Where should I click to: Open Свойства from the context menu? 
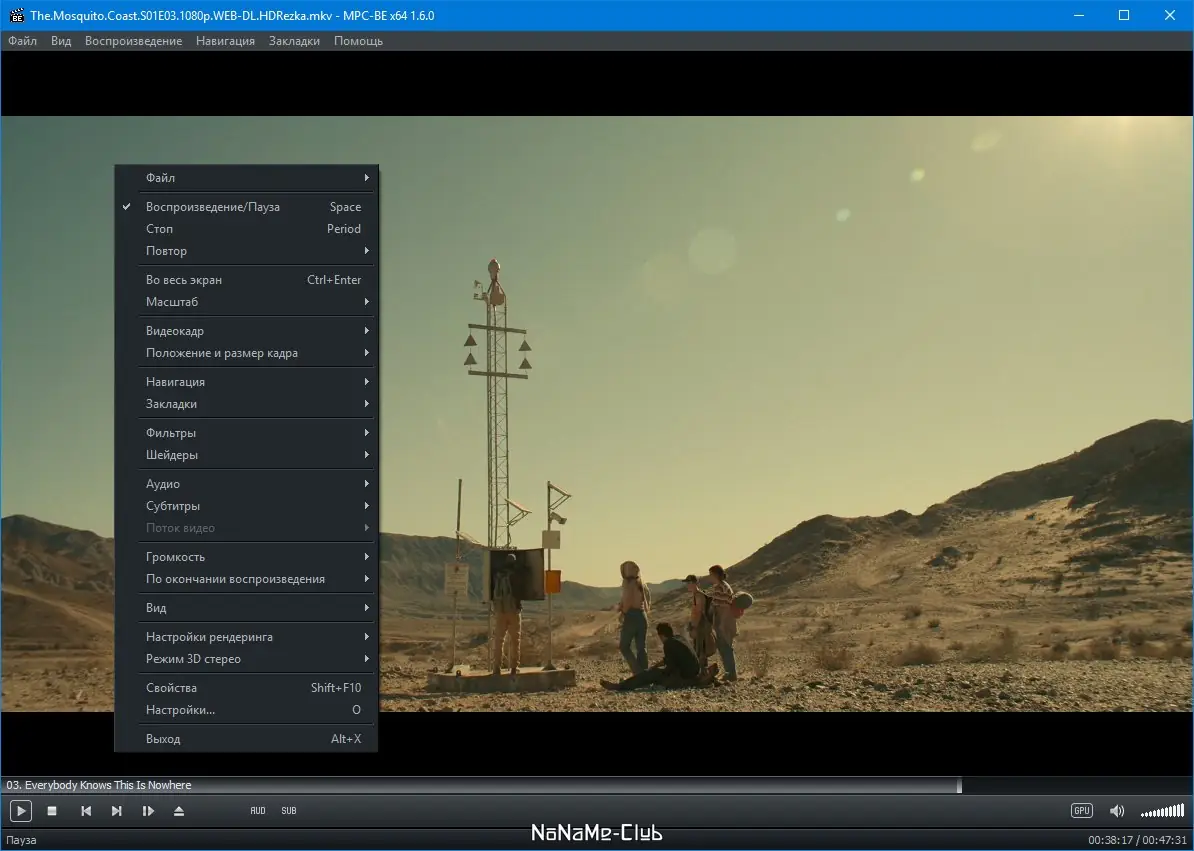coord(246,688)
